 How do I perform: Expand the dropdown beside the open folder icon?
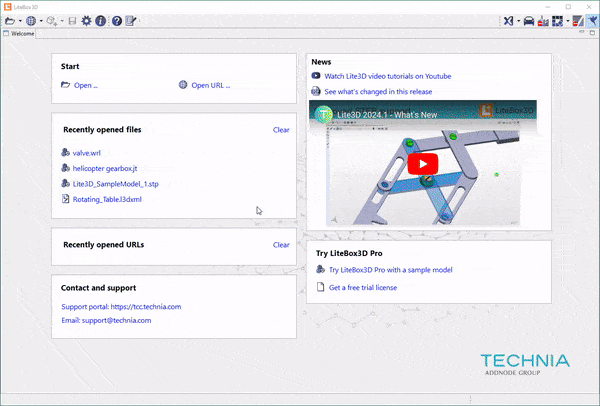[20, 21]
